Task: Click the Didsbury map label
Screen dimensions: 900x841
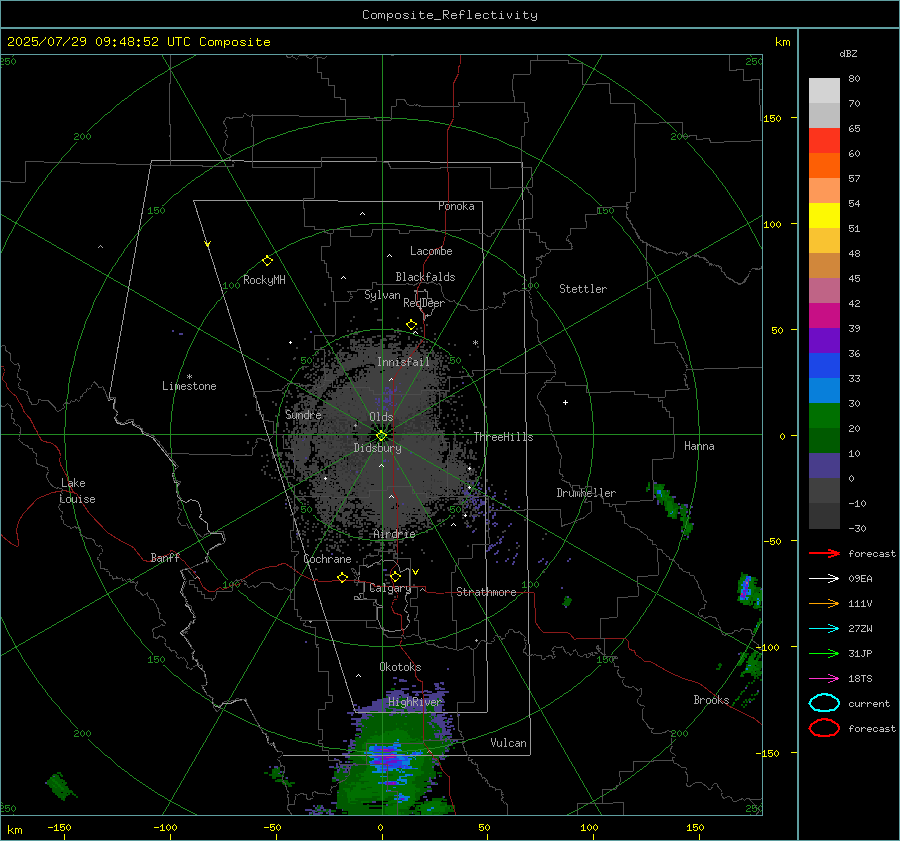Action: coord(377,448)
